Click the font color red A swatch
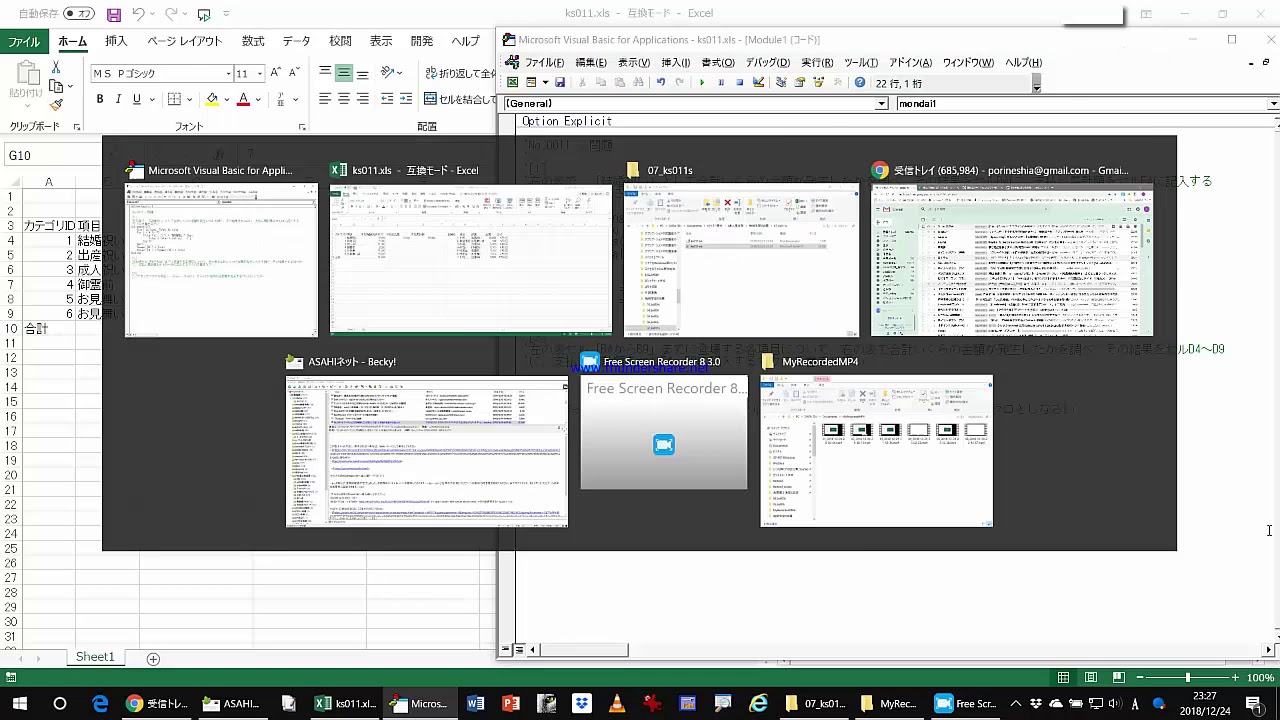The height and width of the screenshot is (720, 1280). [x=243, y=99]
